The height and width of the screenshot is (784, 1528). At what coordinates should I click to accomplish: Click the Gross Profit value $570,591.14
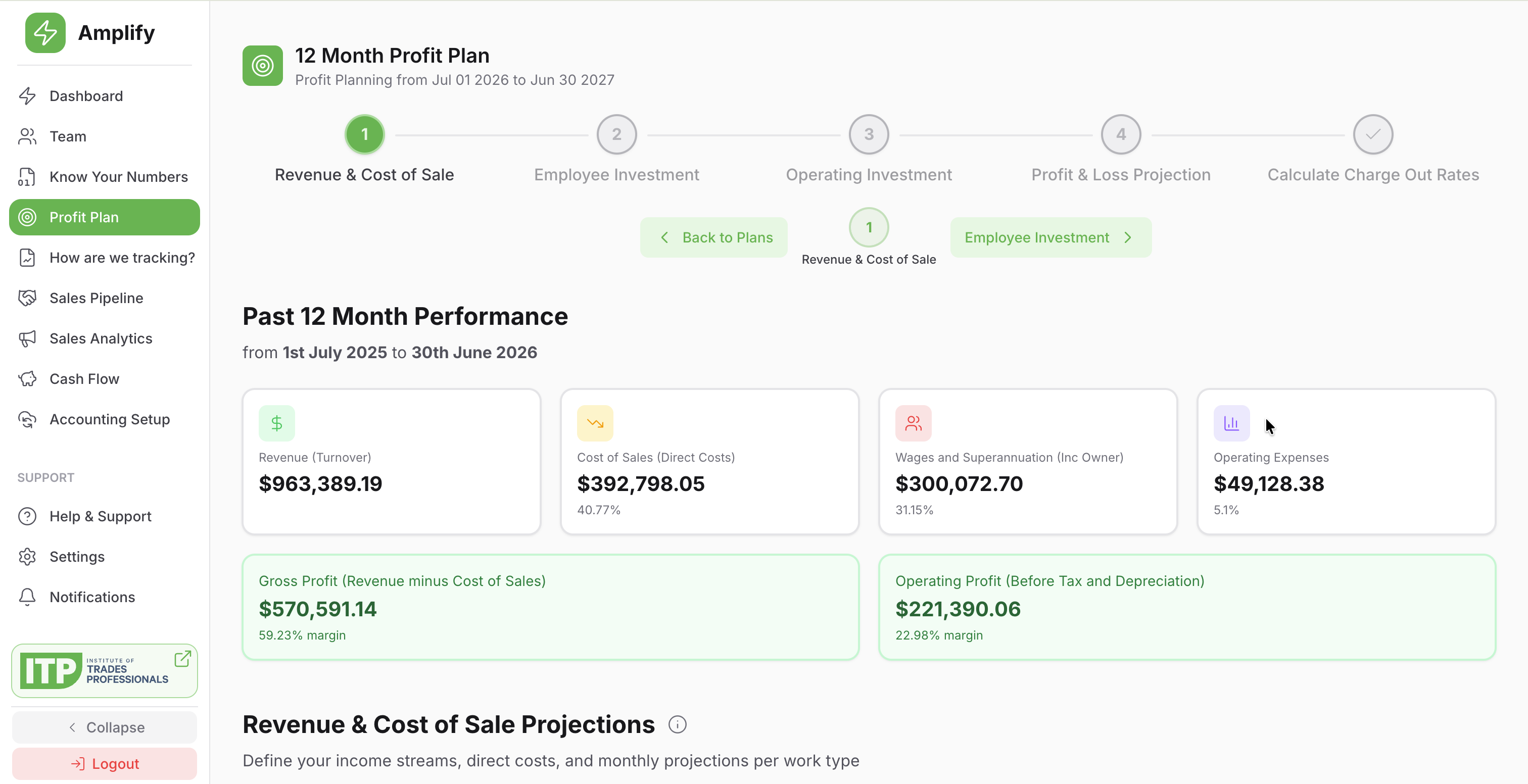pyautogui.click(x=317, y=609)
